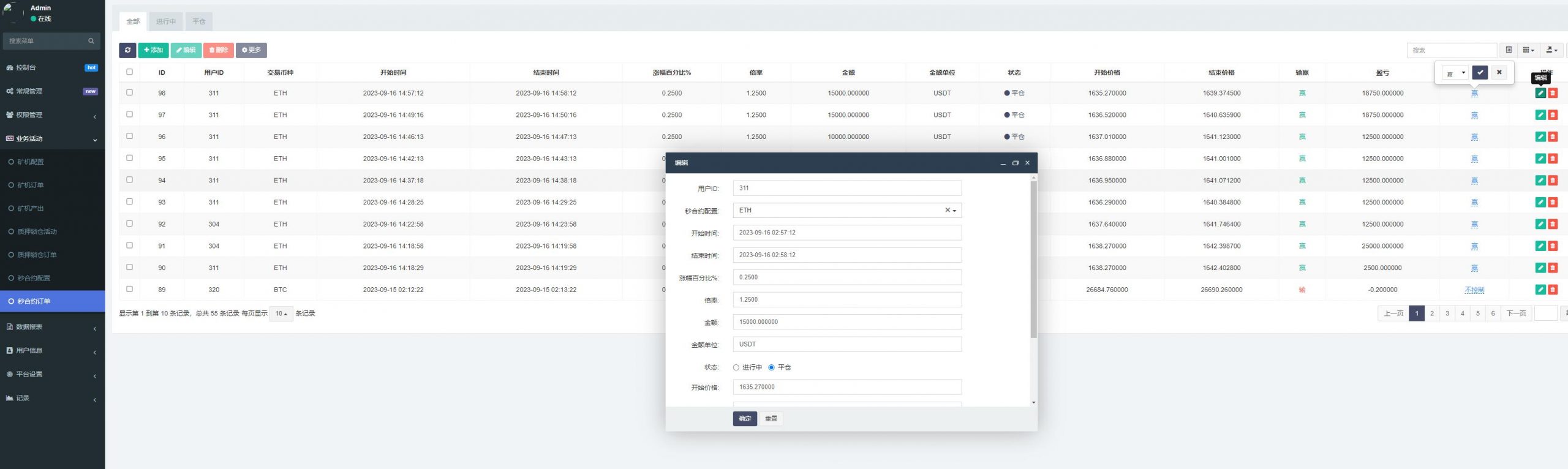Click edit pencil icon for row 93
The image size is (1568, 469).
point(1540,202)
